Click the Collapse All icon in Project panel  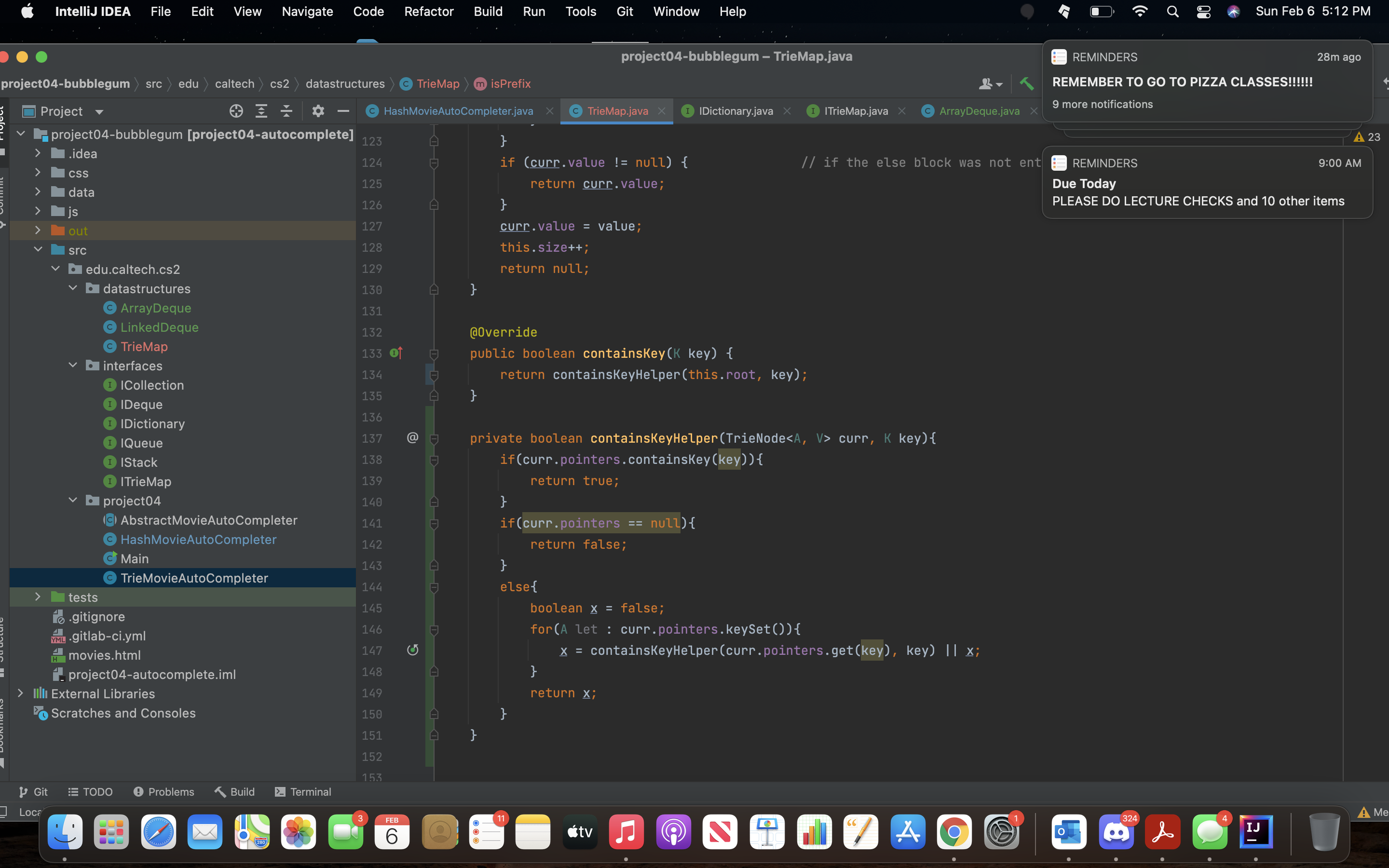click(x=286, y=111)
